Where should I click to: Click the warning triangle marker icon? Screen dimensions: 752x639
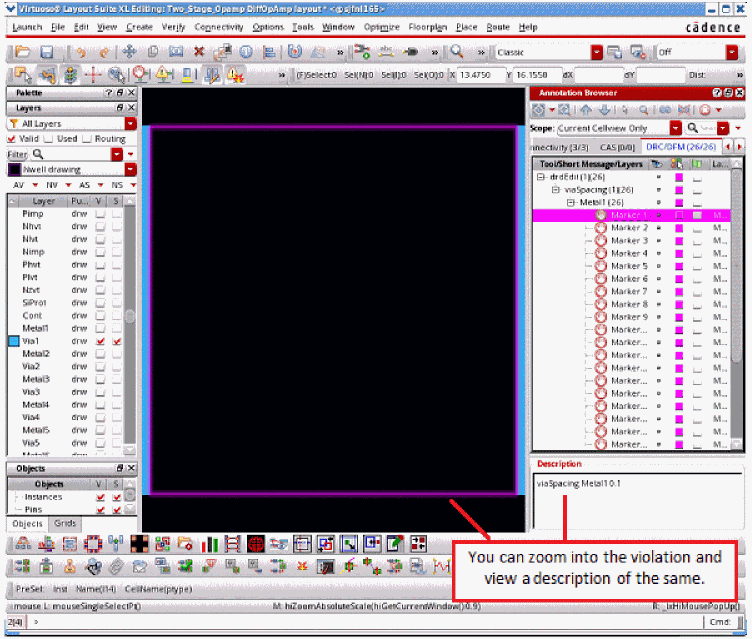point(164,75)
